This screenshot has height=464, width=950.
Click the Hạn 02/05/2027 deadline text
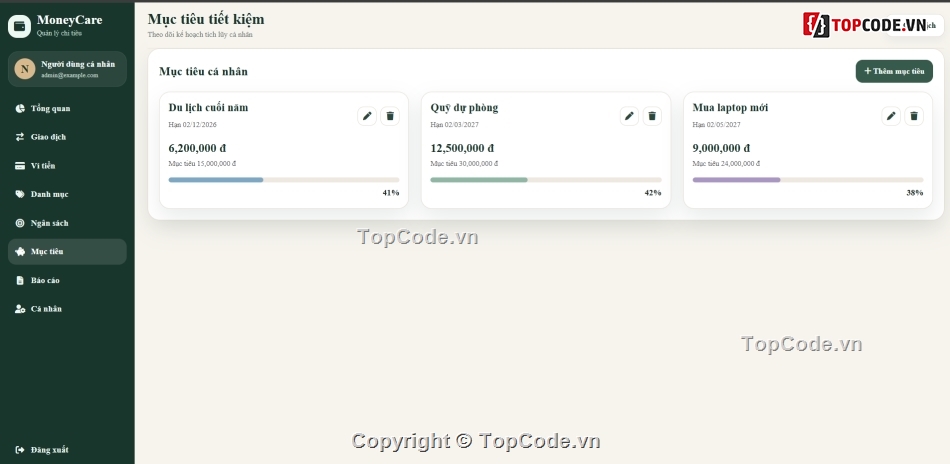(717, 125)
